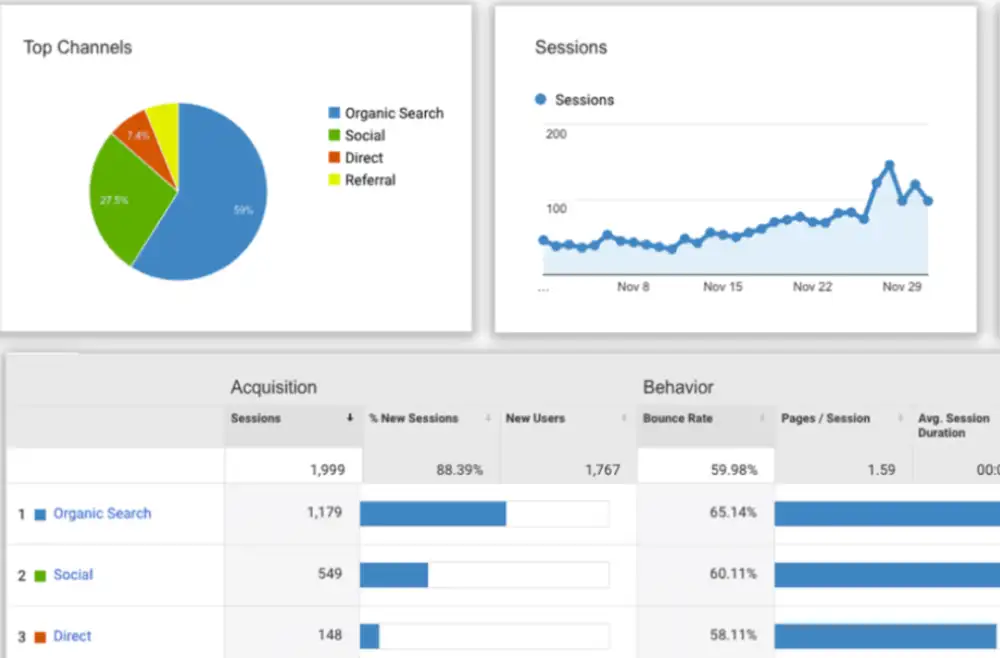Click the Organic Search legend blue swatch

(334, 113)
